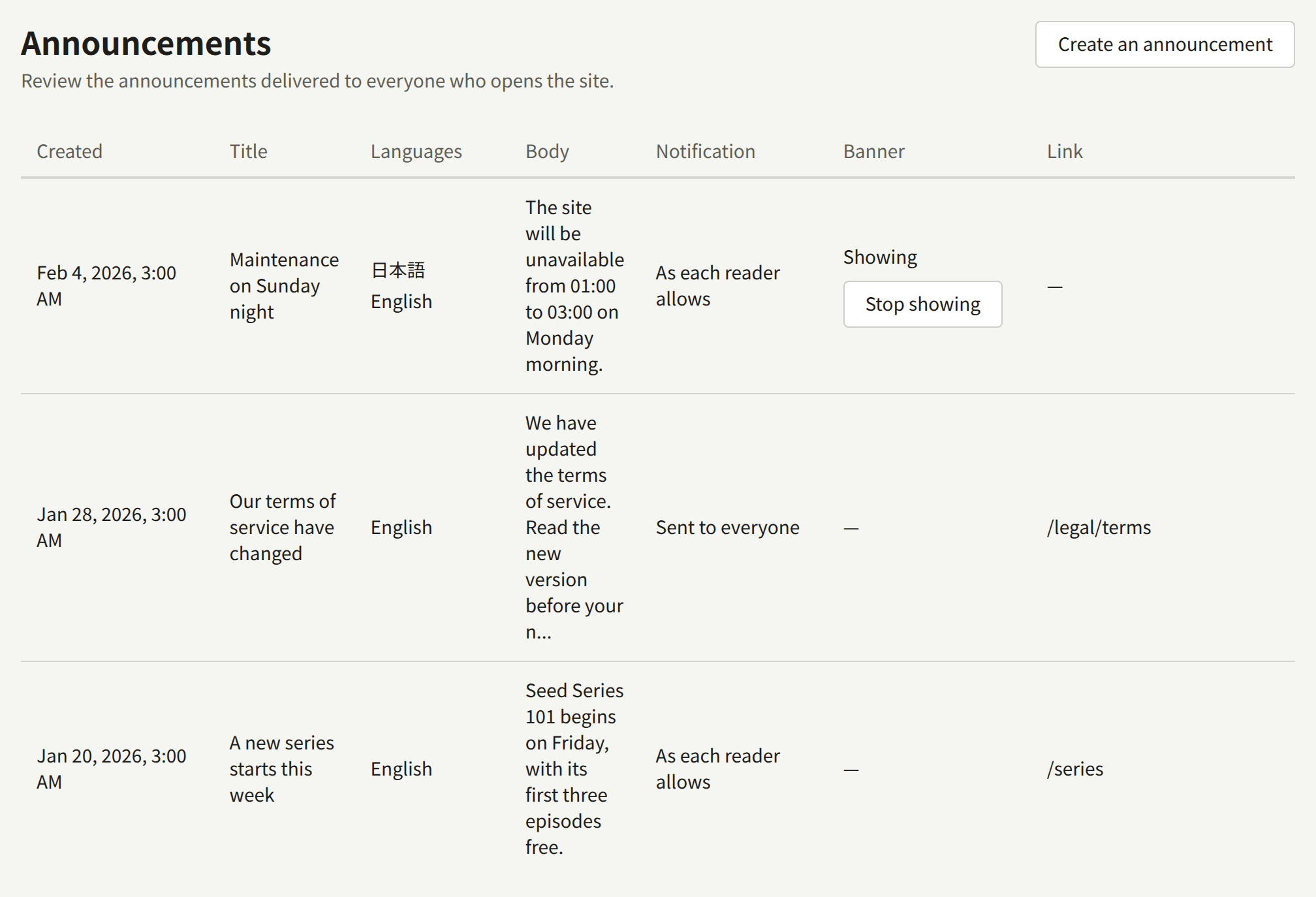Select the Created column header
Screen dimensions: 1316x897
[x=69, y=151]
